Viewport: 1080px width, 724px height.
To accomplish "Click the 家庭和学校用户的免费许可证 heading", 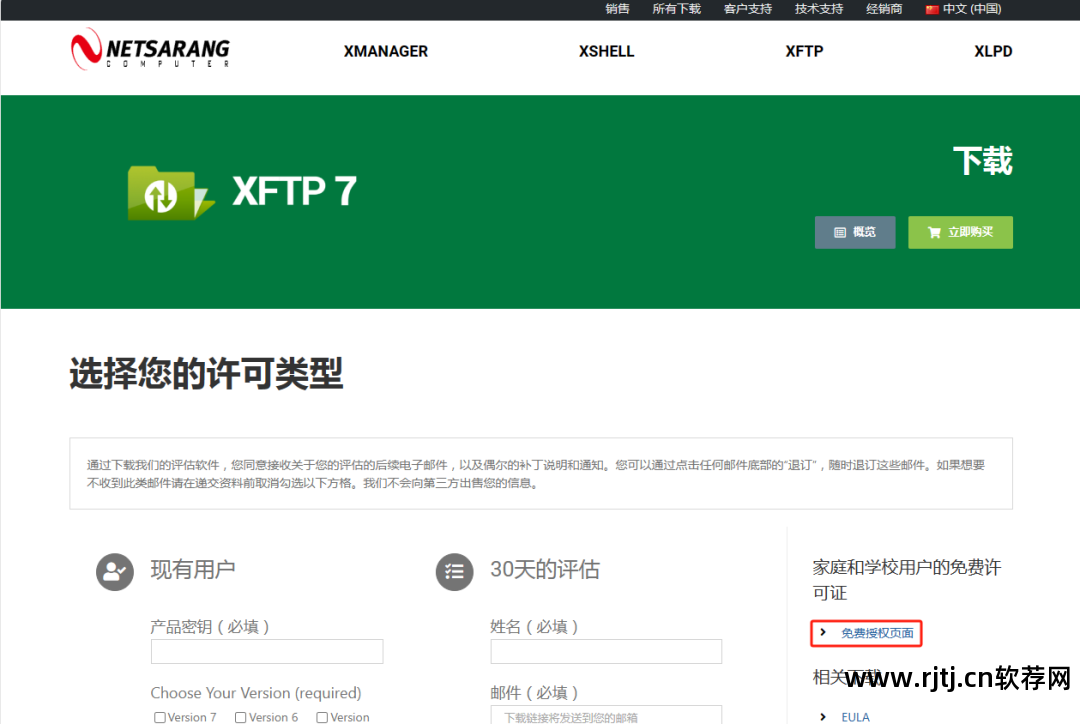I will point(906,580).
